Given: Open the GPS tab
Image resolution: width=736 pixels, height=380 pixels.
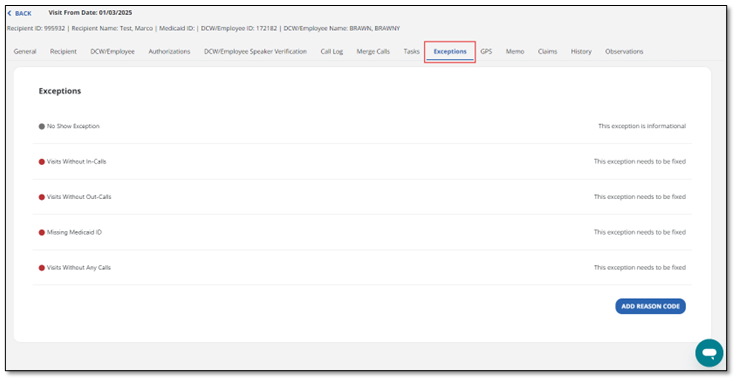Looking at the screenshot, I should pos(486,52).
